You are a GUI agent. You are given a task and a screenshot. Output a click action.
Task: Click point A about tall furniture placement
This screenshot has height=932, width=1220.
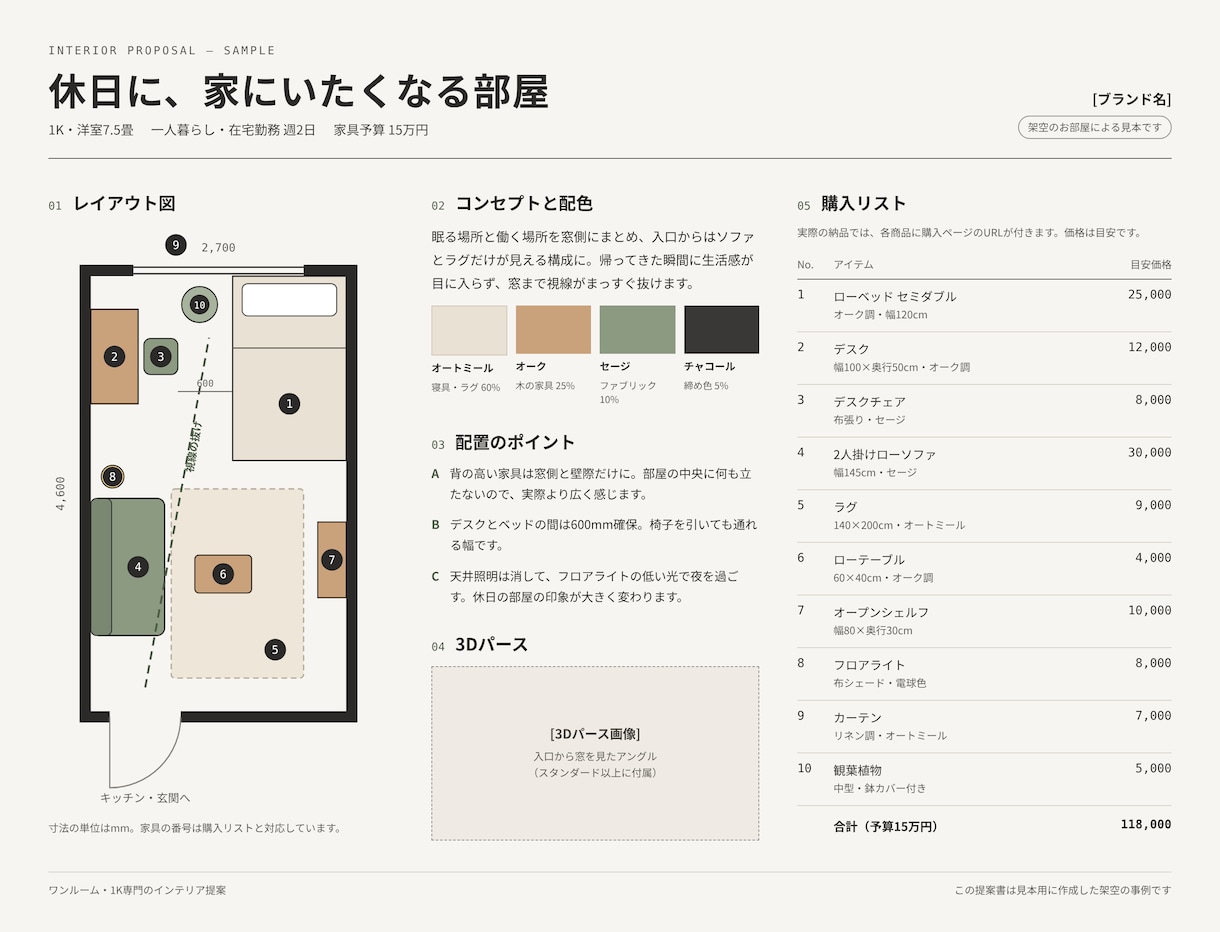coord(595,484)
